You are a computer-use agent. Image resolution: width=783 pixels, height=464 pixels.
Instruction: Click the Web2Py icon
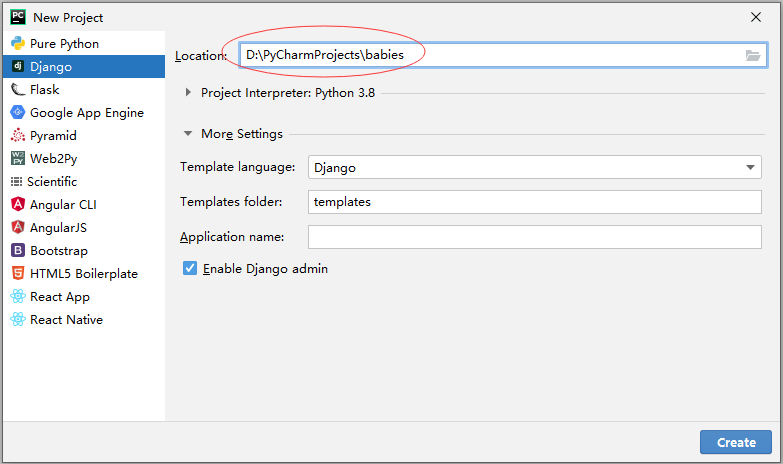pos(18,159)
